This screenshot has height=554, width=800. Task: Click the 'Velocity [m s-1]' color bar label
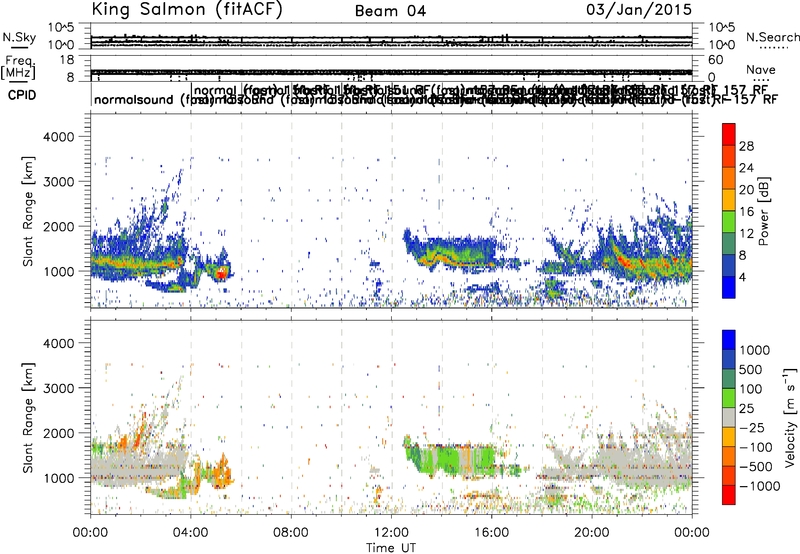tap(790, 417)
